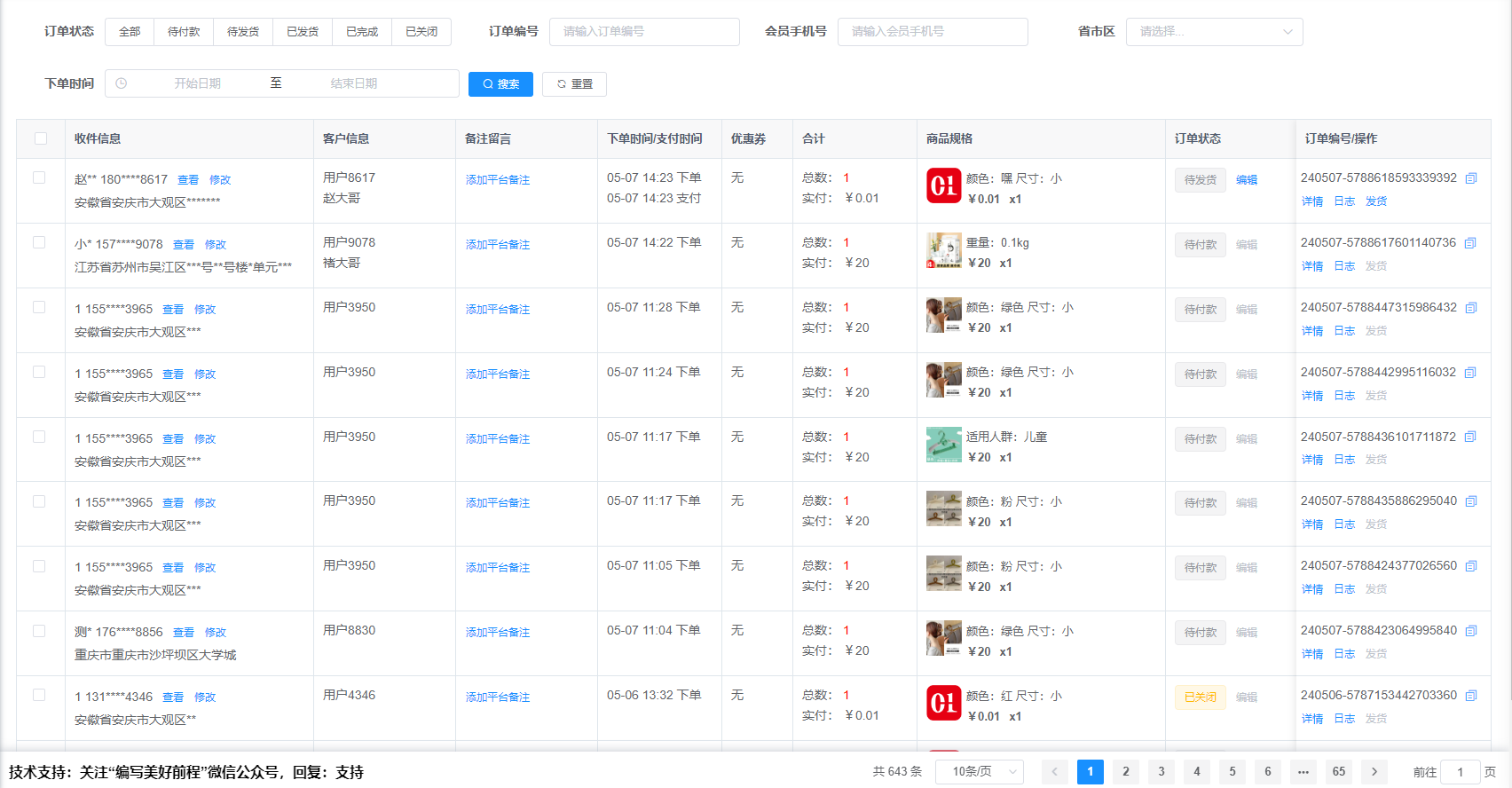
Task: Copy order number 240507-5788617601140736
Action: [x=1470, y=243]
